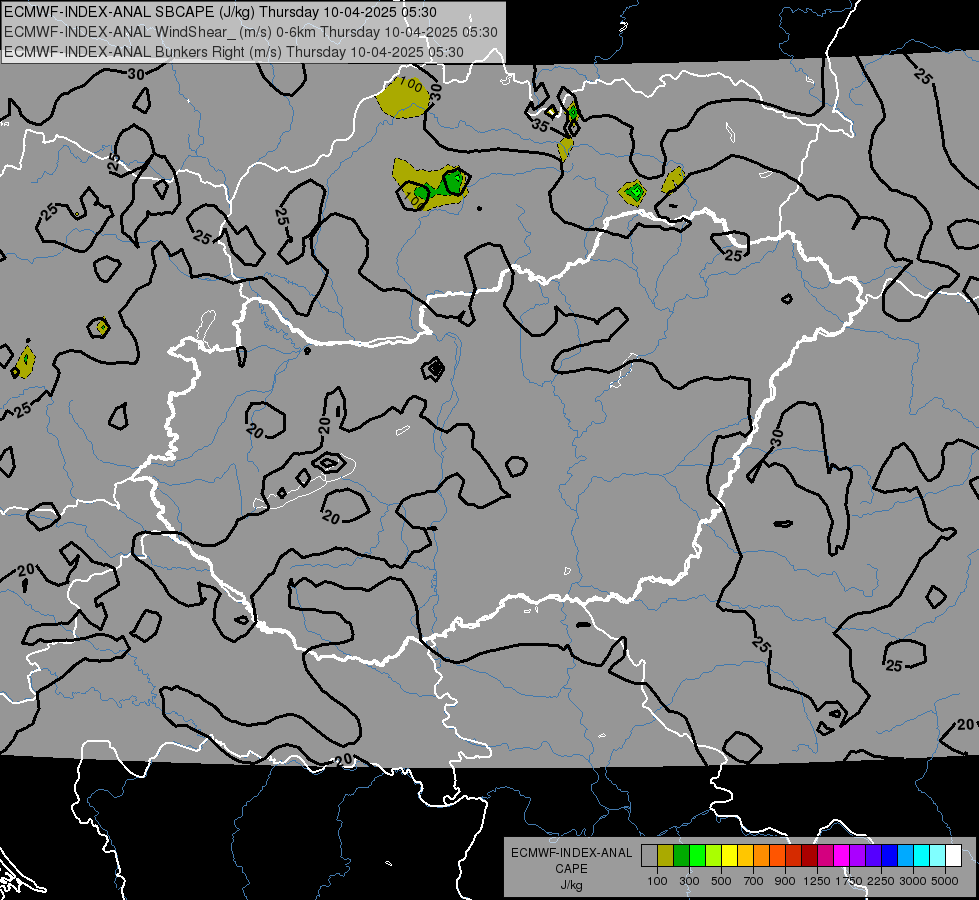Click the cyan 3000 J/kg swatch
The width and height of the screenshot is (979, 900).
click(x=922, y=856)
